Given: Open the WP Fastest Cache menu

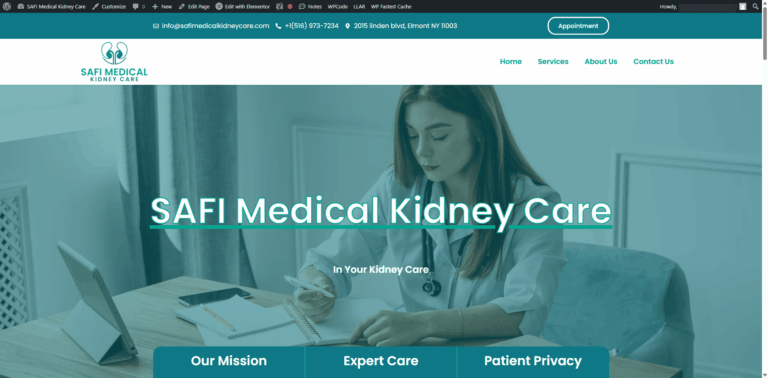Looking at the screenshot, I should pyautogui.click(x=391, y=6).
